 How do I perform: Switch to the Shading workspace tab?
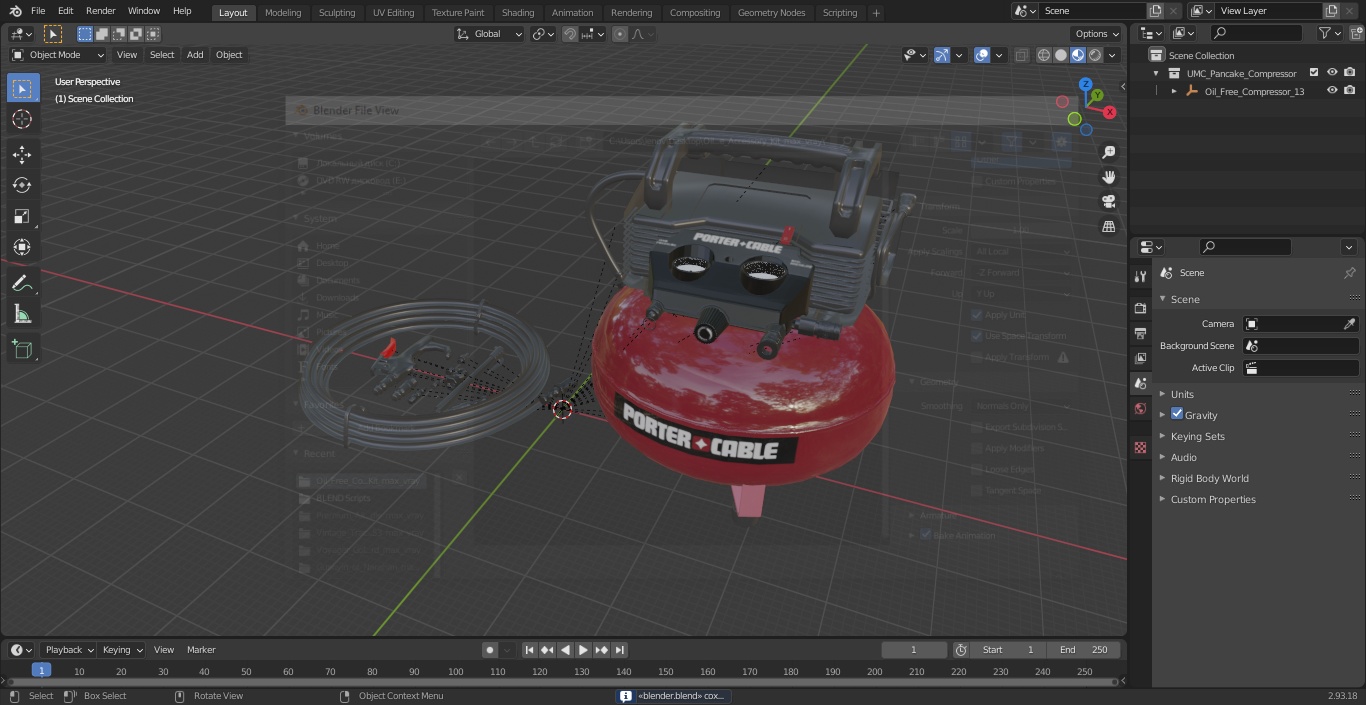pos(518,13)
